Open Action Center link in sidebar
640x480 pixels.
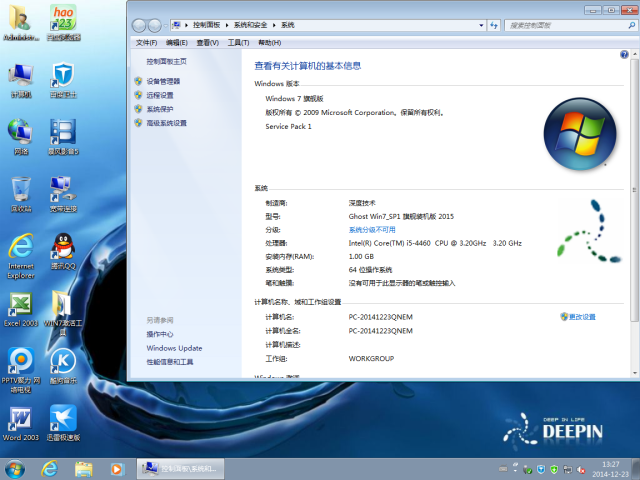[160, 334]
